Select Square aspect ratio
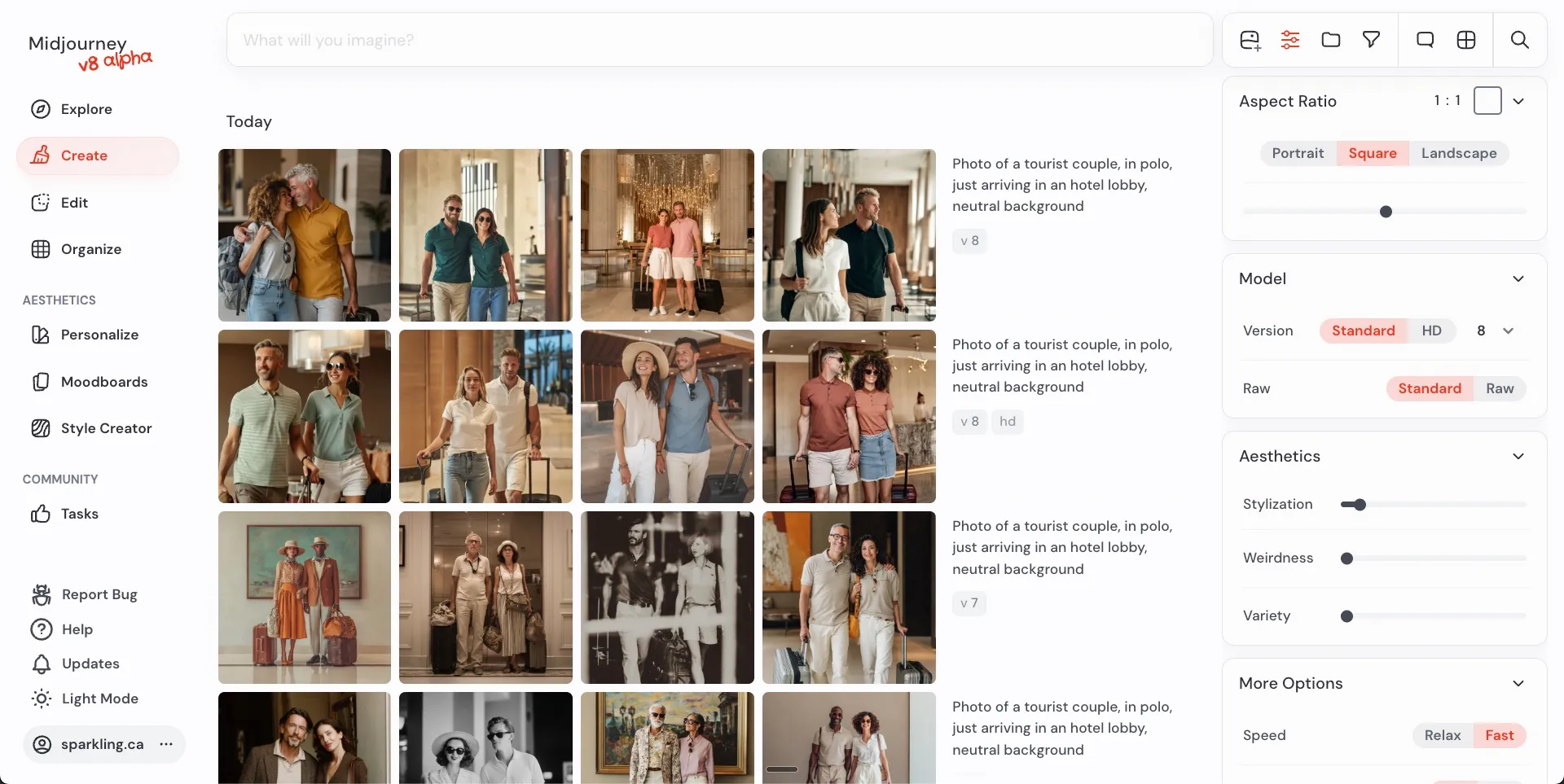This screenshot has height=784, width=1564. pyautogui.click(x=1373, y=153)
